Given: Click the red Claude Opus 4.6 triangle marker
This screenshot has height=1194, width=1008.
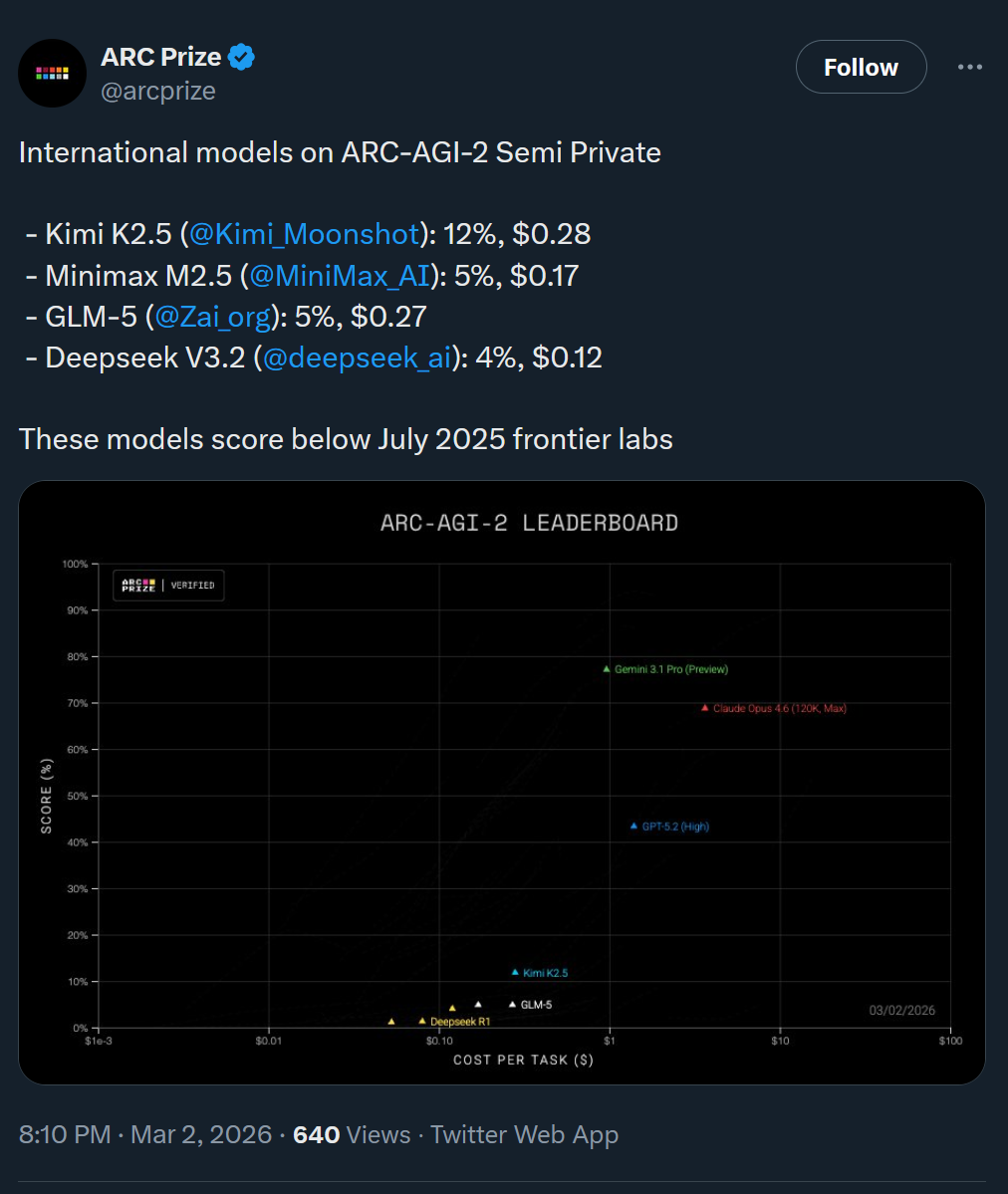Looking at the screenshot, I should point(705,708).
